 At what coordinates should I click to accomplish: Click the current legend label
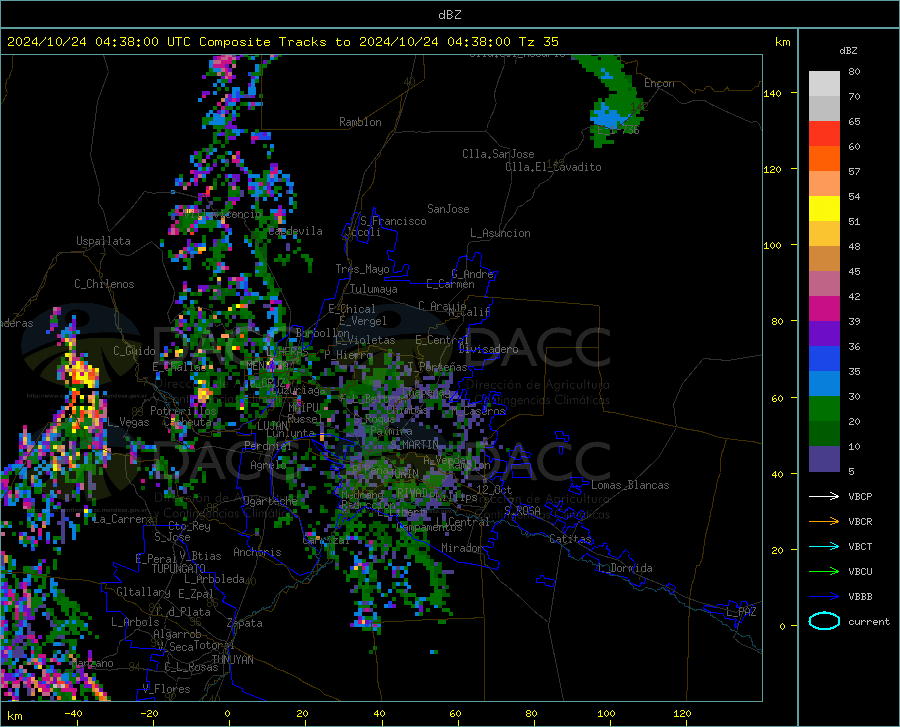click(869, 621)
